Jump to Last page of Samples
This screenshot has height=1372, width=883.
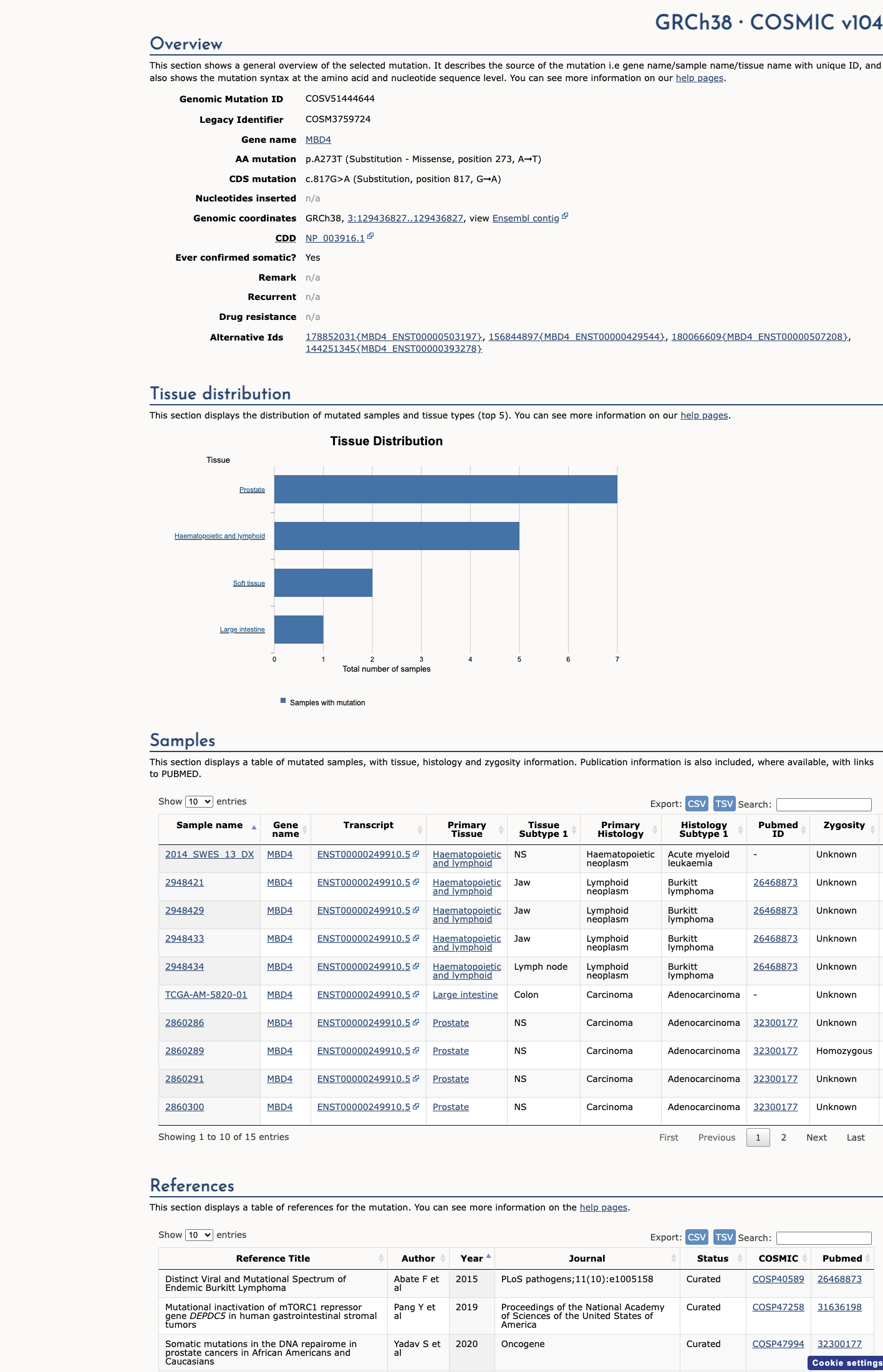(x=856, y=1138)
